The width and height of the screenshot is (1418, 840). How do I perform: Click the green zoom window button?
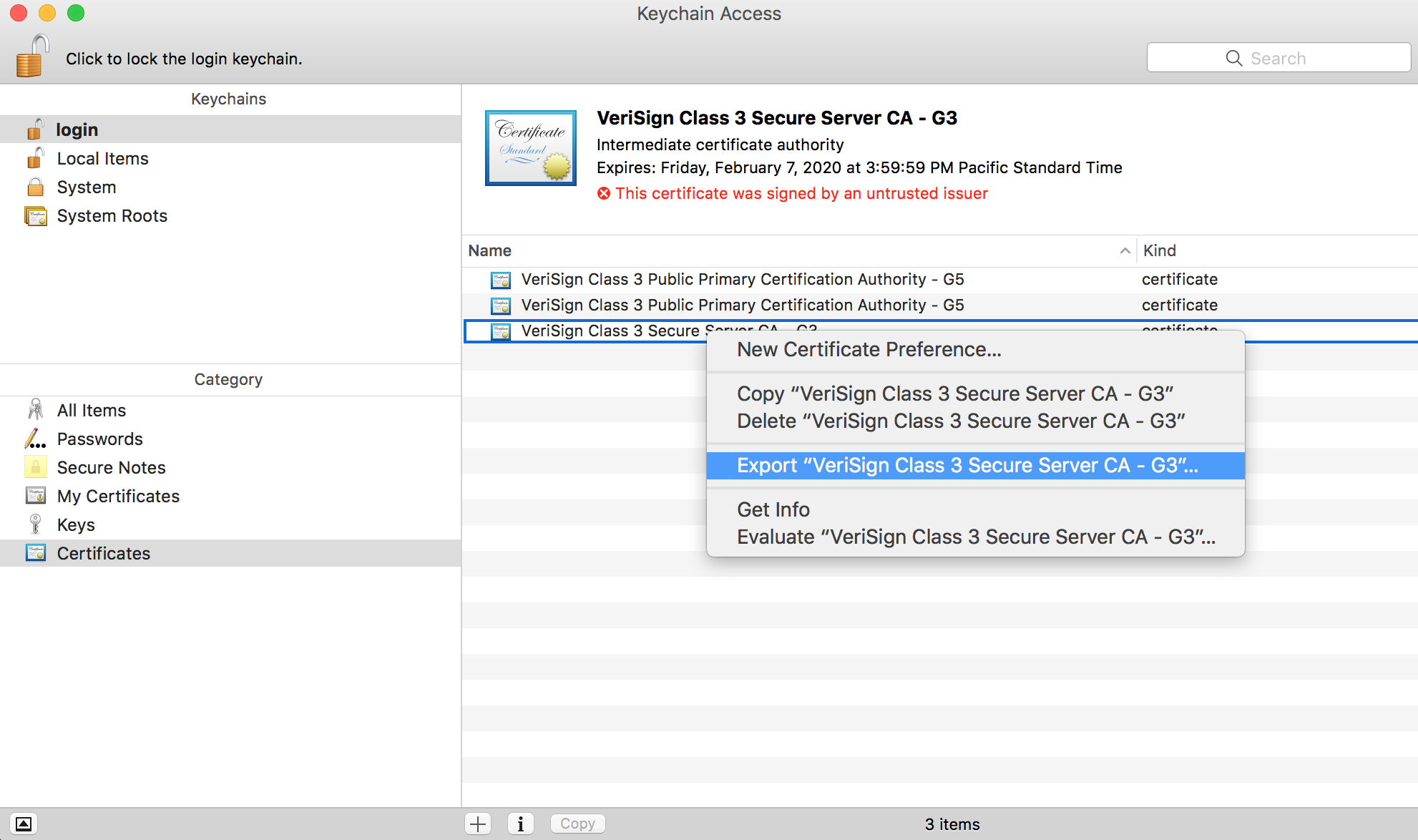[76, 13]
